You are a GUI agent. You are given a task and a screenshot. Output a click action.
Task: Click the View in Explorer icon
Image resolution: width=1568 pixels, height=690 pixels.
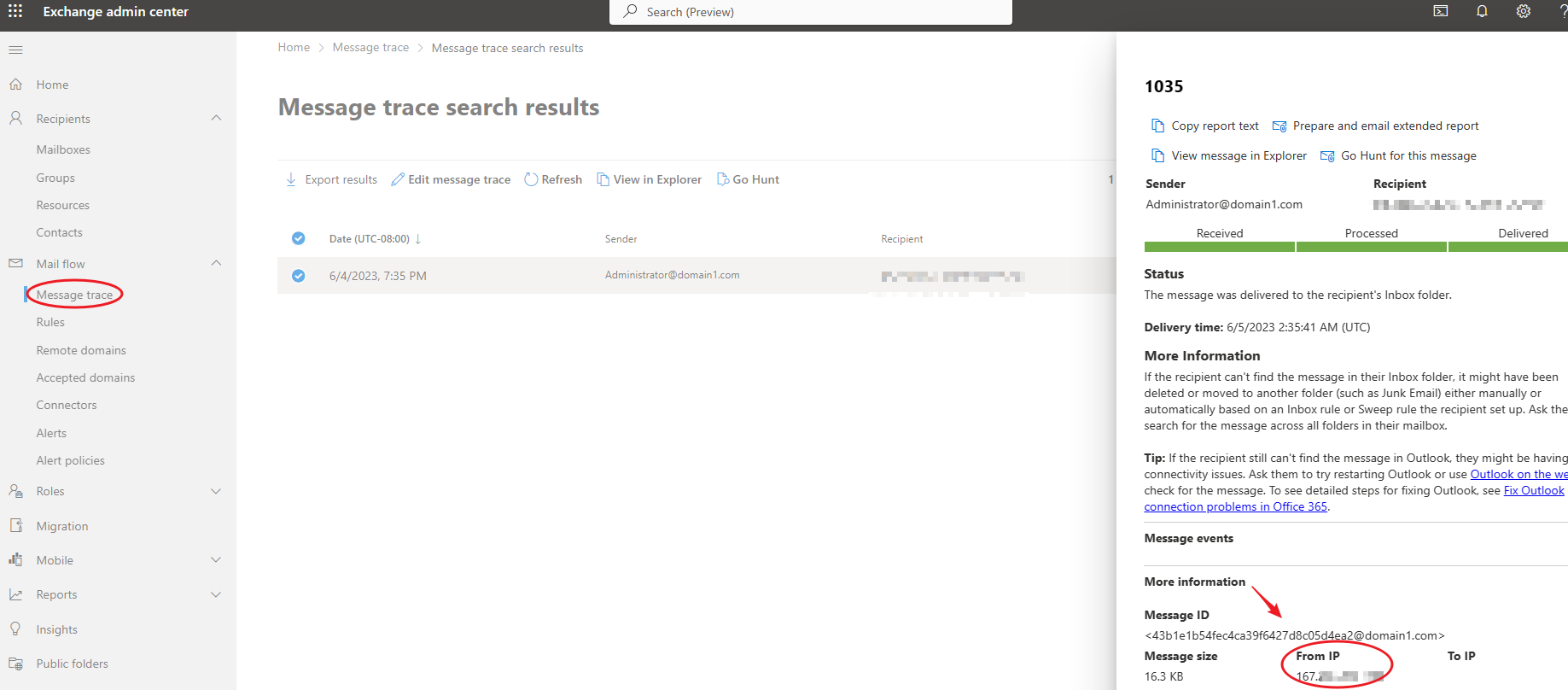(x=603, y=179)
